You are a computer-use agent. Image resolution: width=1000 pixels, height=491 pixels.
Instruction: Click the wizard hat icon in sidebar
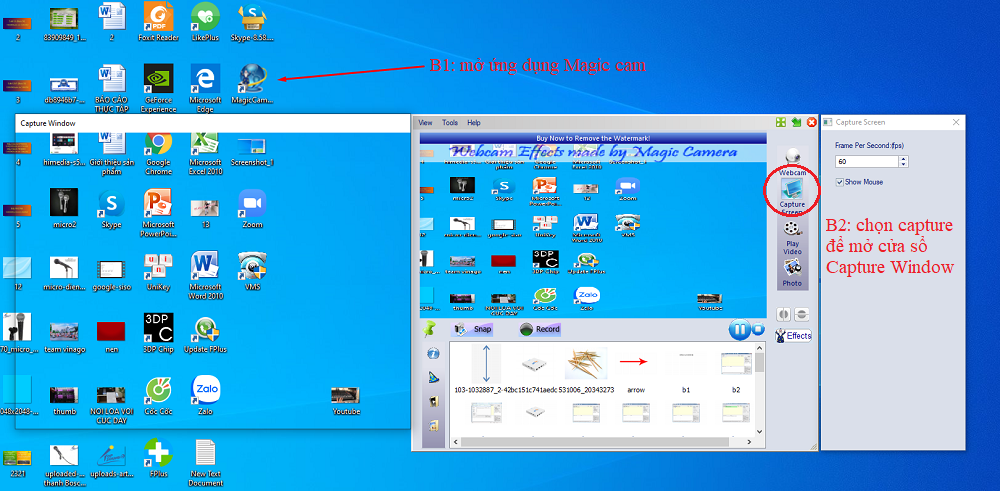[433, 377]
